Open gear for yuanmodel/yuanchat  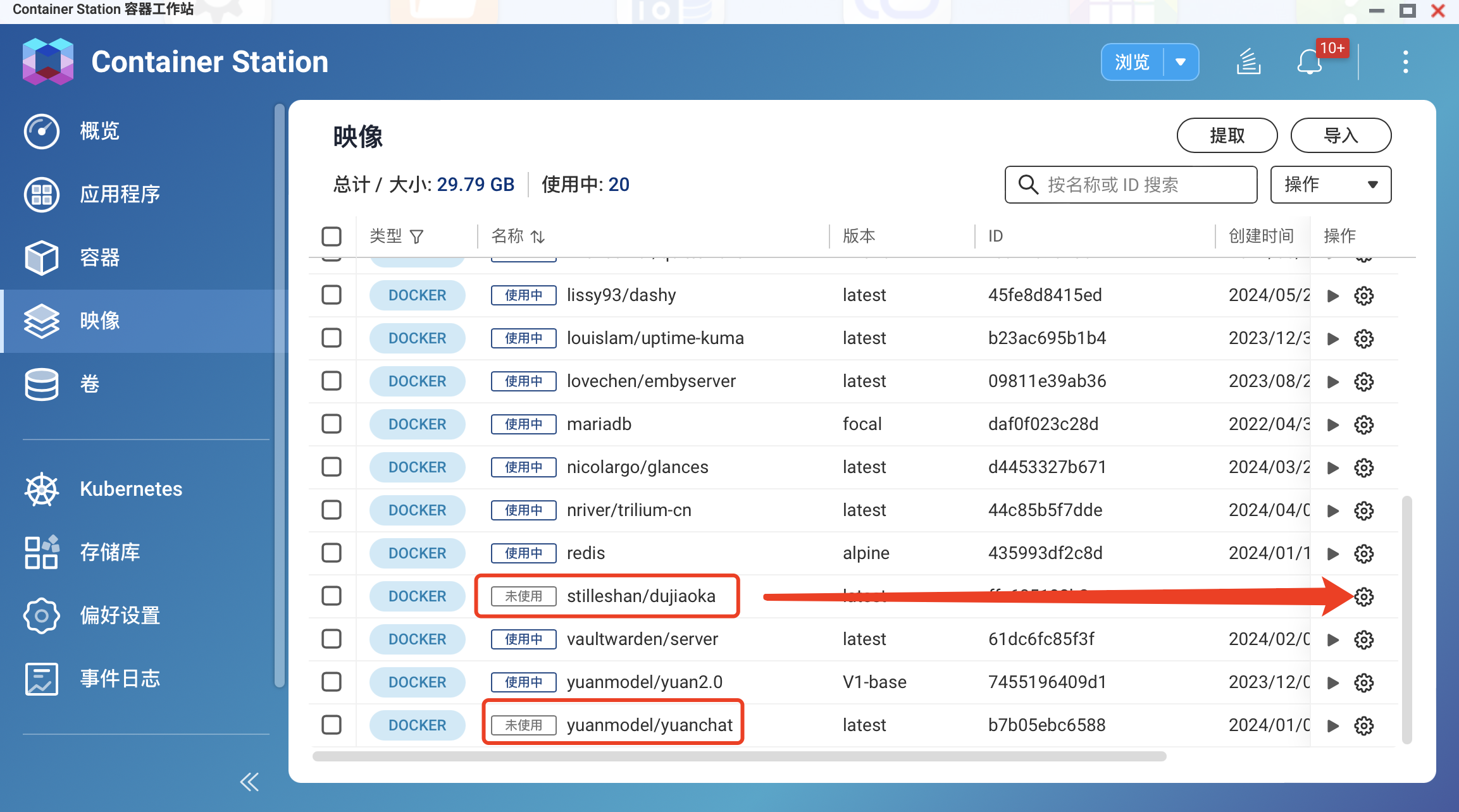[1364, 725]
